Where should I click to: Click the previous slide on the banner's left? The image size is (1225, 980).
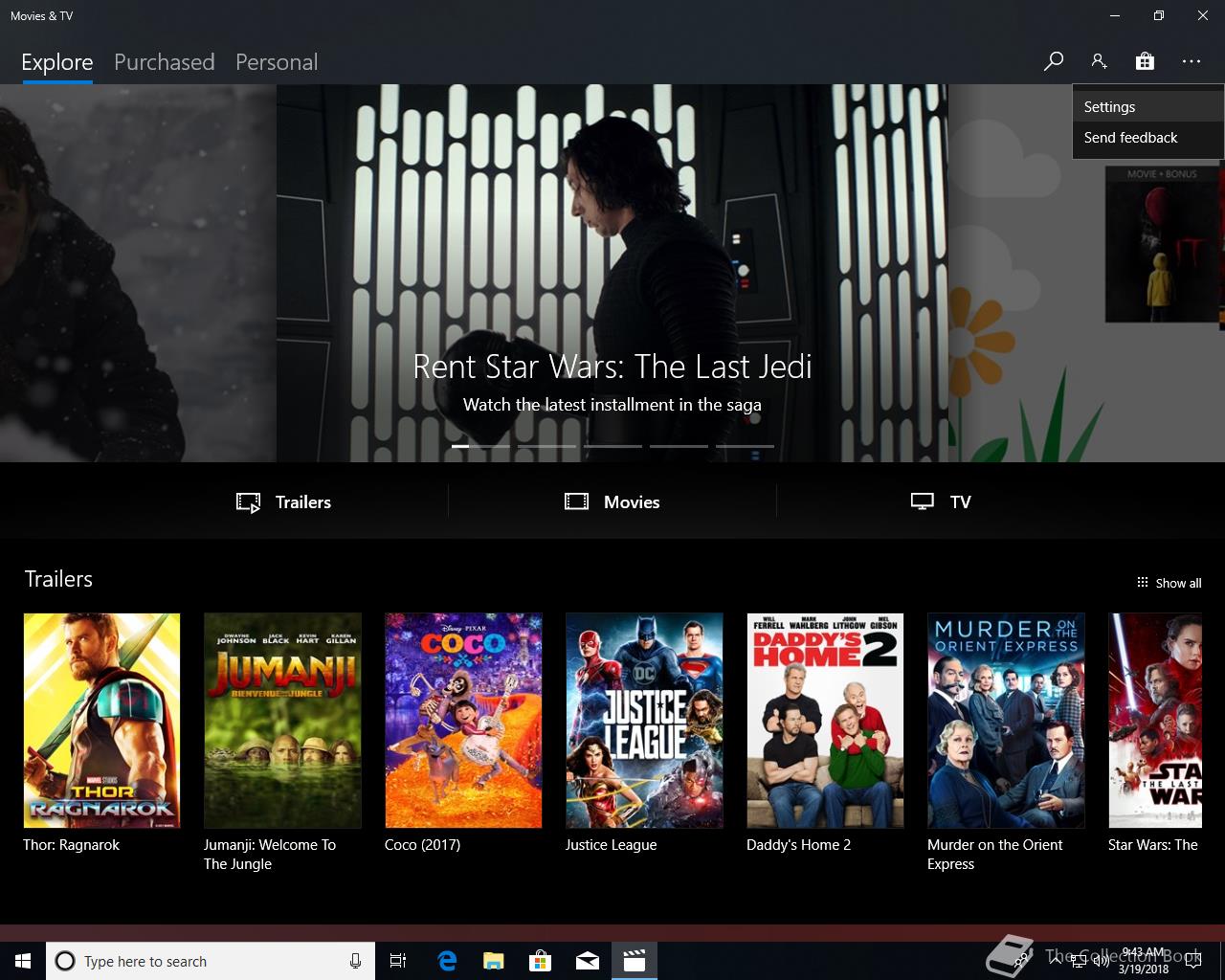click(138, 273)
